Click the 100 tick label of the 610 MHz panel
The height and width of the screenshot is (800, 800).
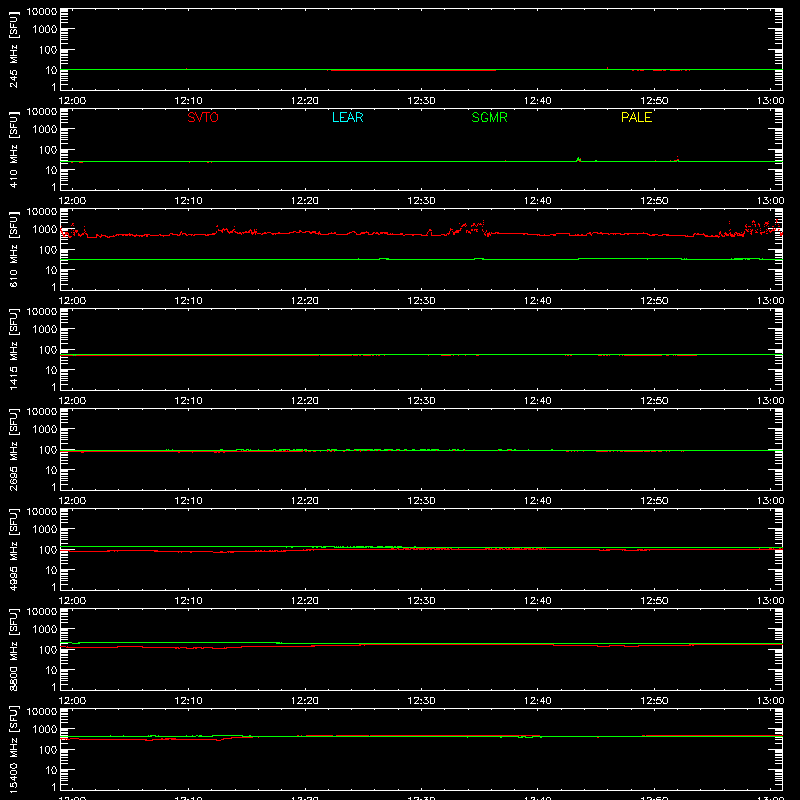[x=48, y=250]
